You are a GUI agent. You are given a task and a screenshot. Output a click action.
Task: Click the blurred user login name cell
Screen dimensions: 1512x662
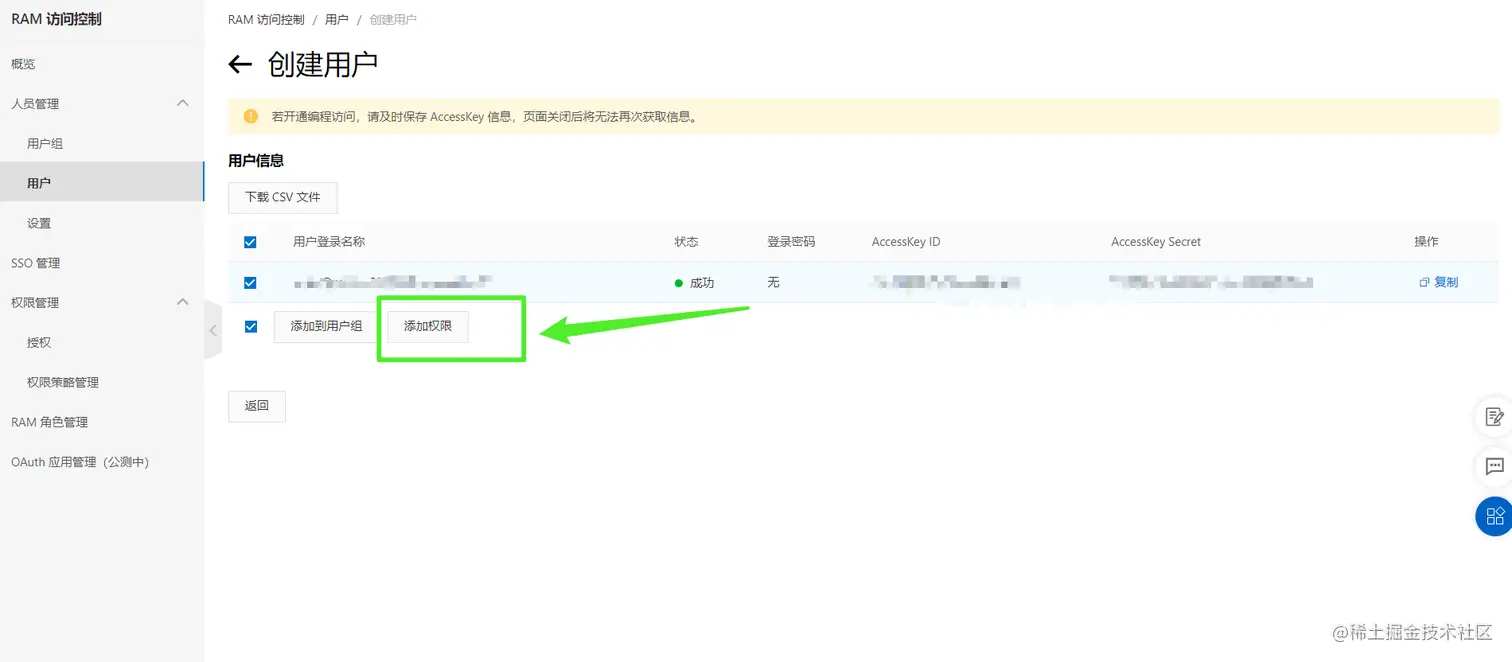pyautogui.click(x=393, y=283)
